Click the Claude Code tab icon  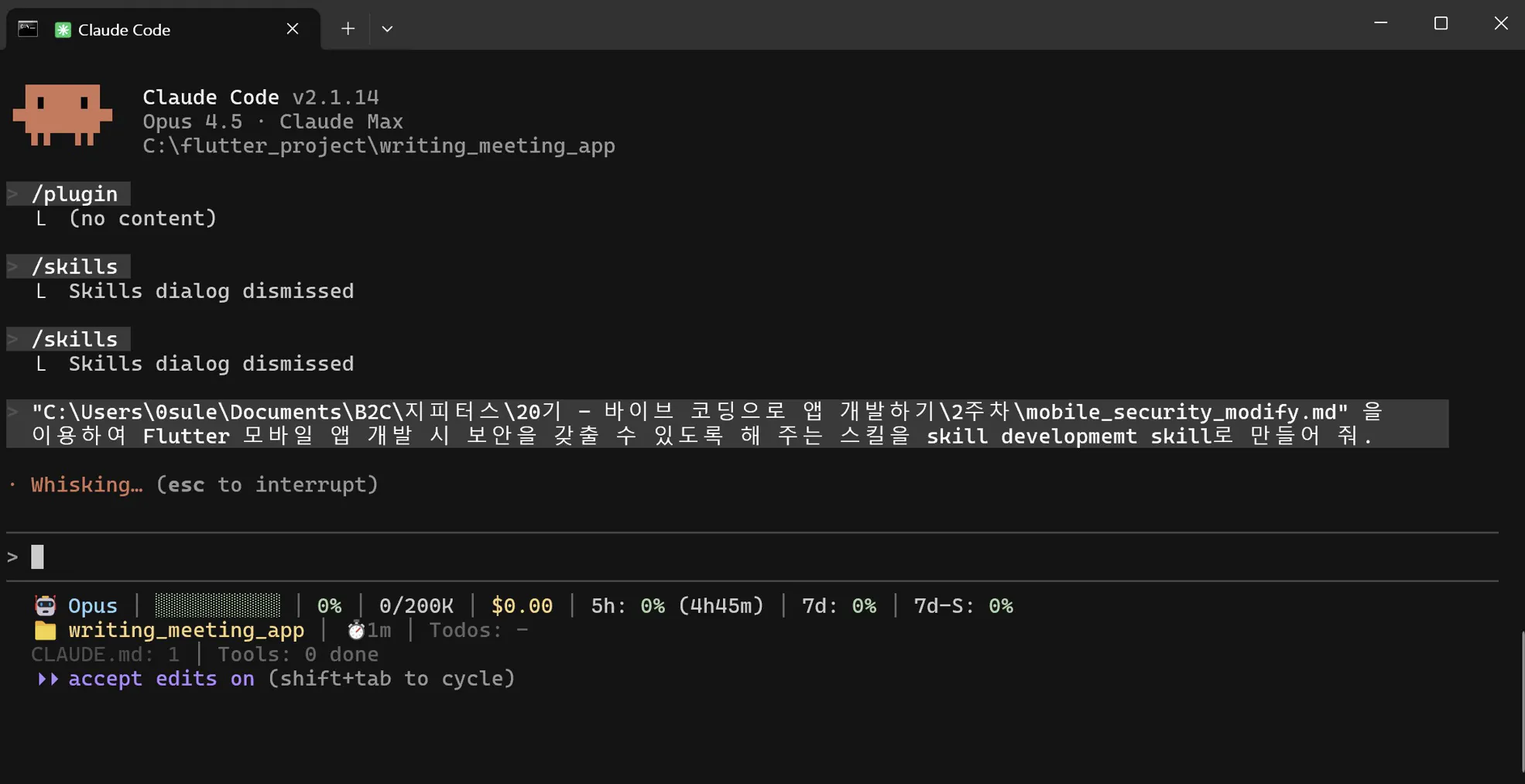(63, 29)
